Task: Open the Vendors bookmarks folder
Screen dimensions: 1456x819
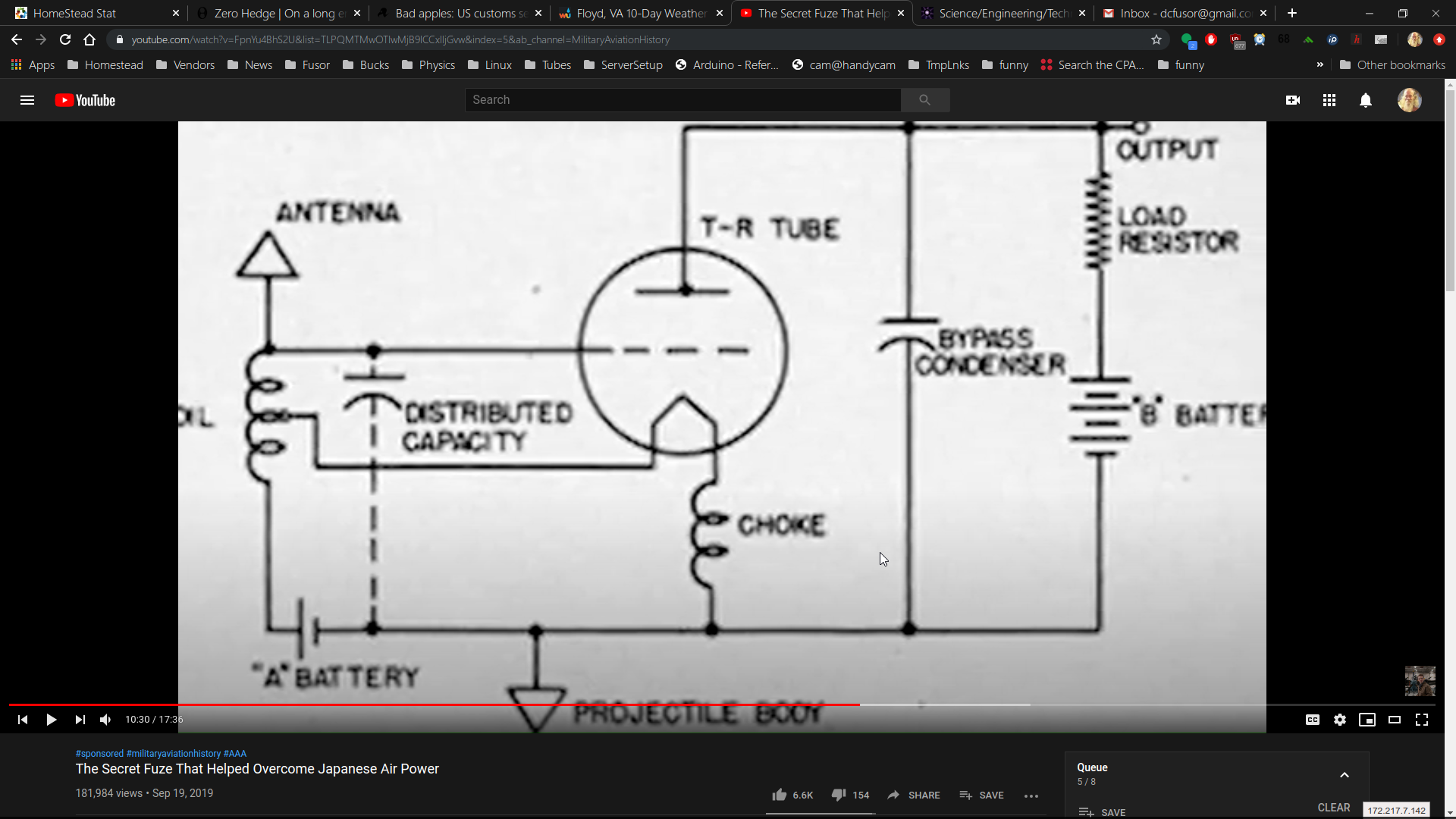Action: 186,65
